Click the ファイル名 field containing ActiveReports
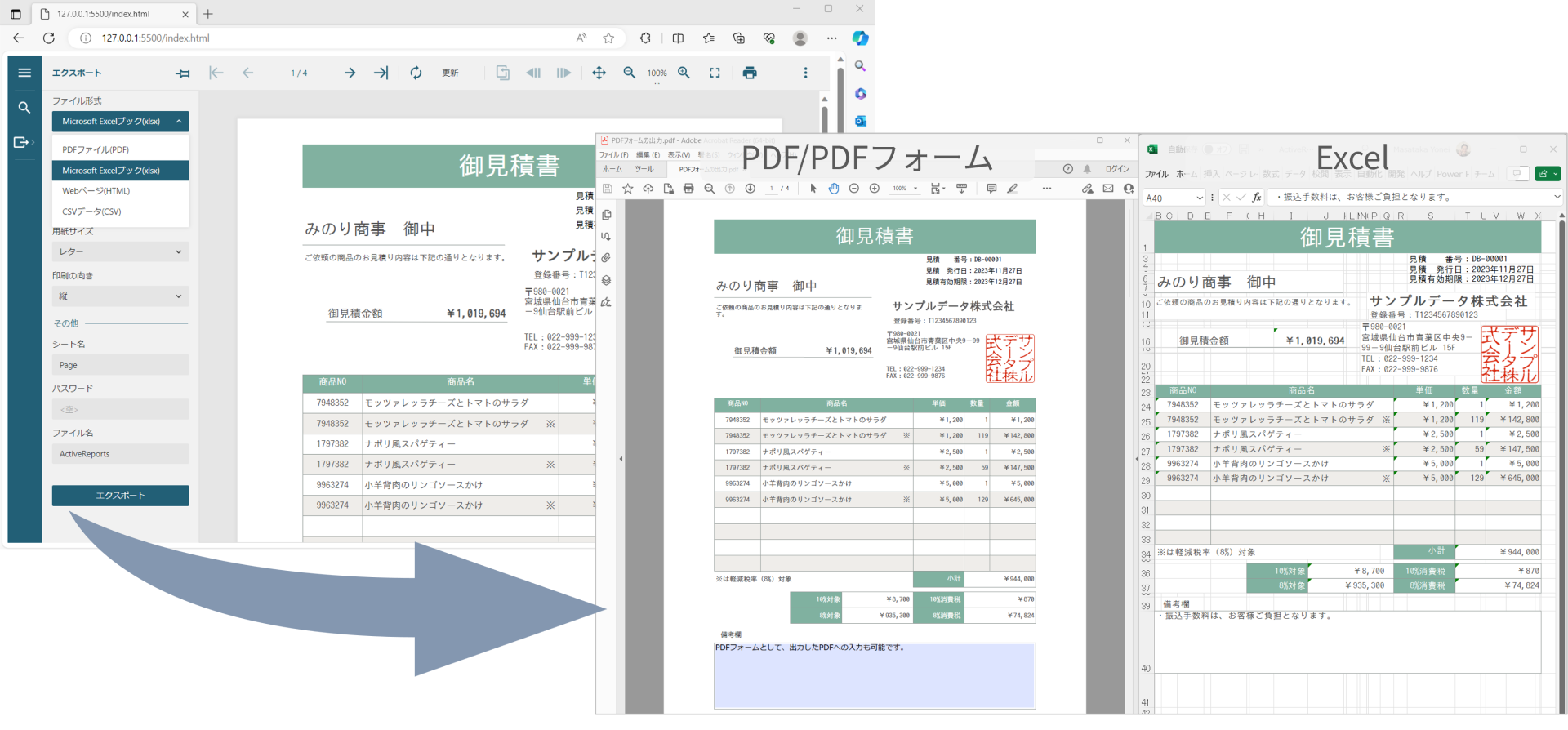 121,454
